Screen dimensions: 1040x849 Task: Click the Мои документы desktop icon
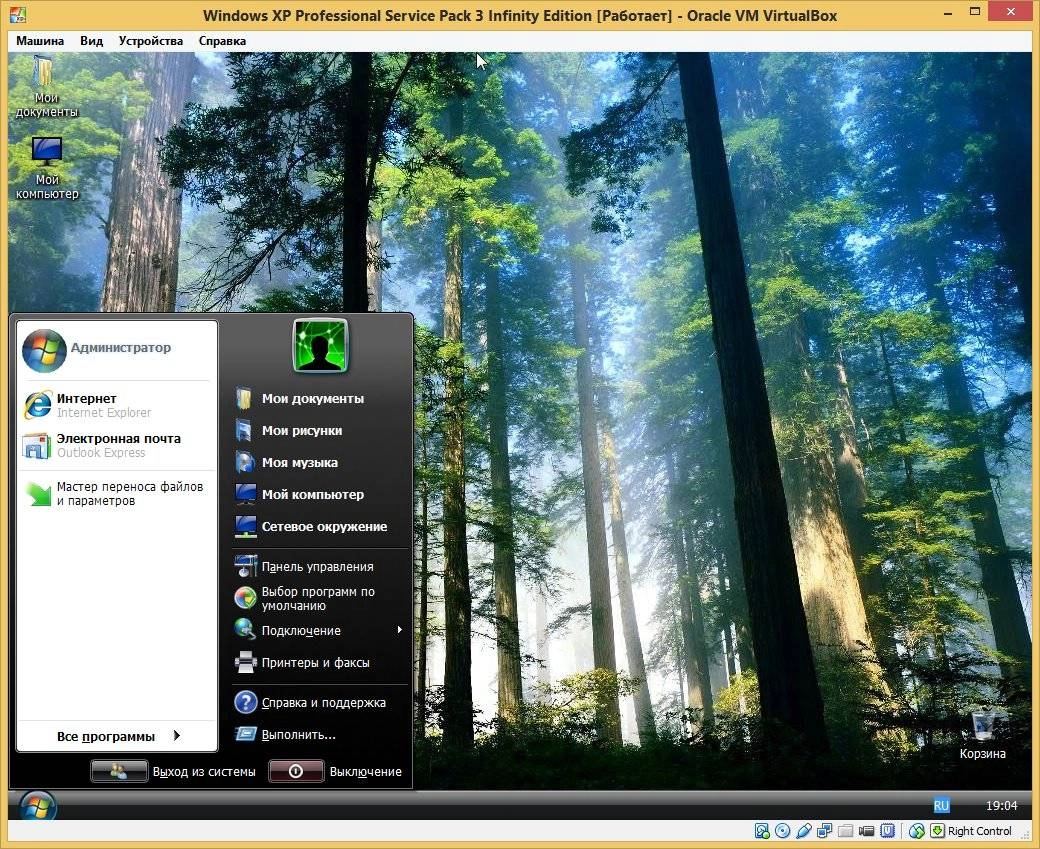click(x=46, y=87)
